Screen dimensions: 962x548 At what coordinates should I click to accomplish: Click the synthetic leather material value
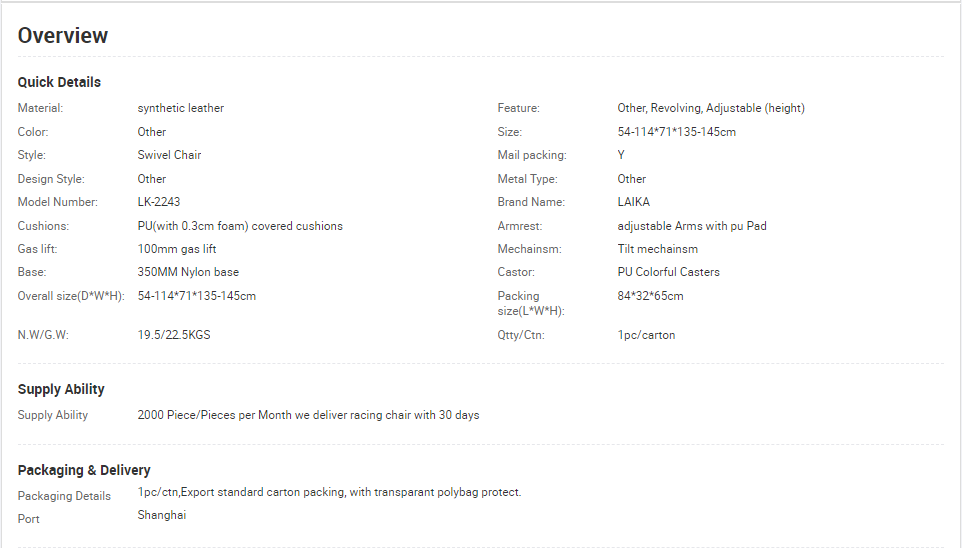tap(180, 108)
